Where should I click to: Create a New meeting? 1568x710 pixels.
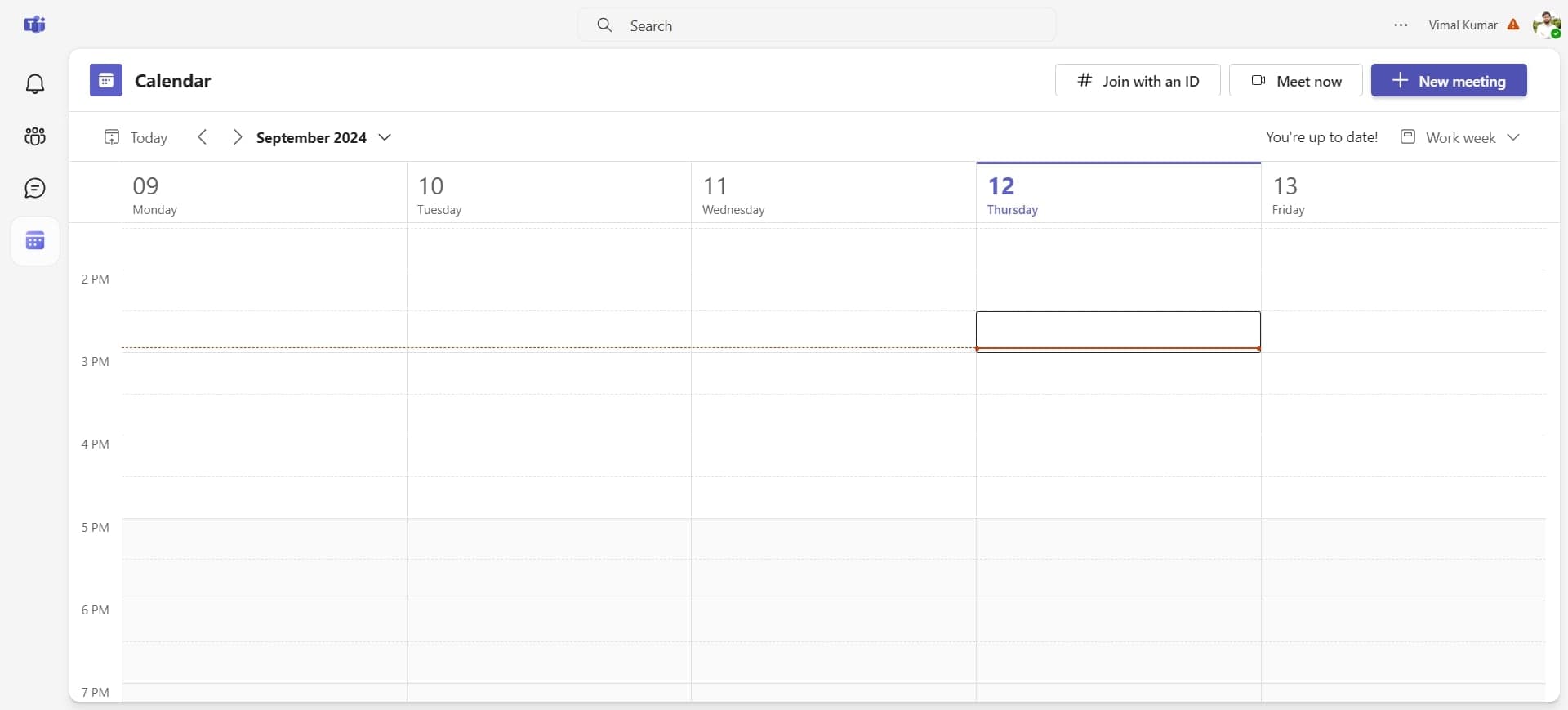coord(1448,81)
